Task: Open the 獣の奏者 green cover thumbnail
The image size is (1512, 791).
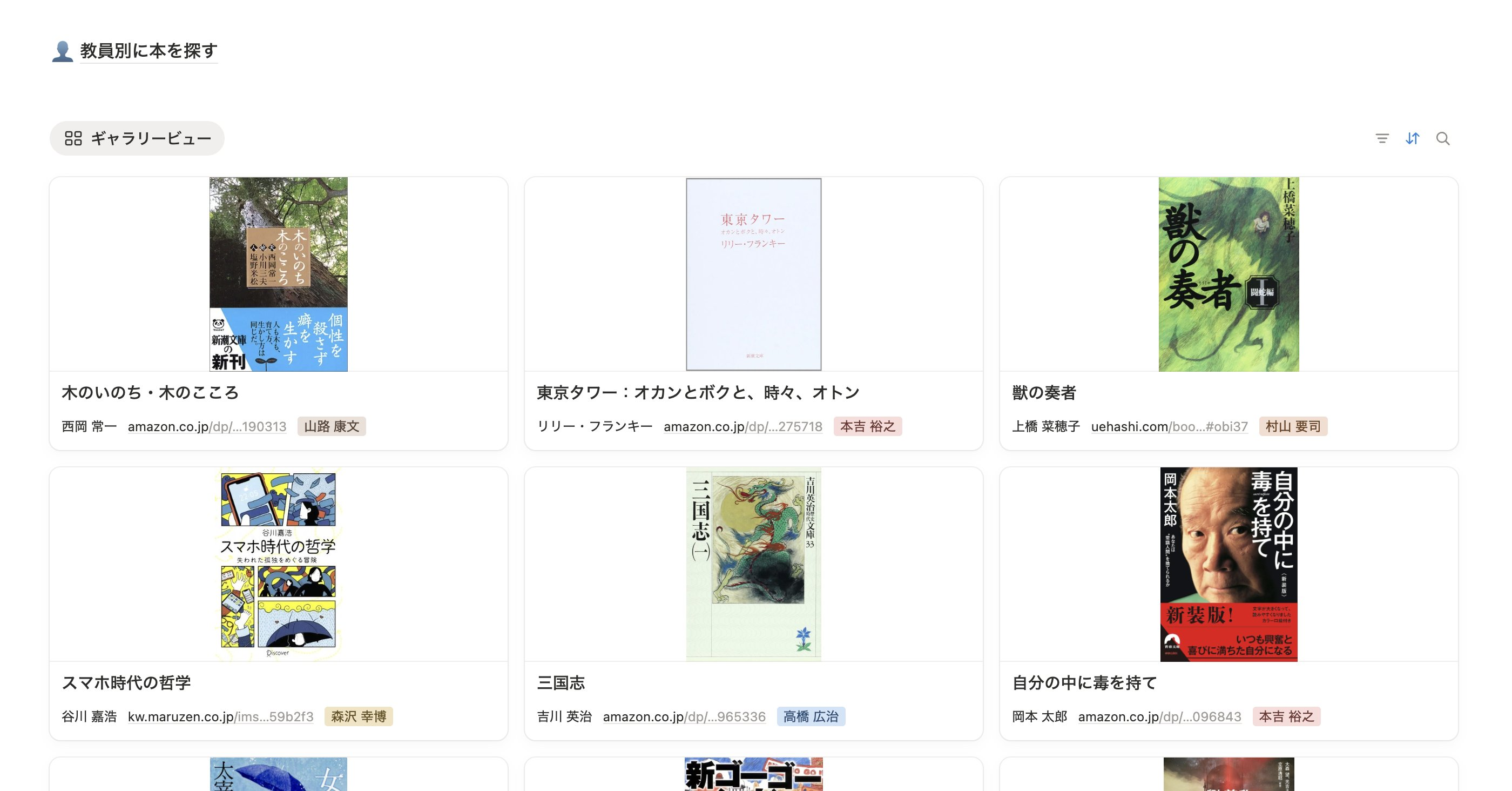Action: [1228, 274]
